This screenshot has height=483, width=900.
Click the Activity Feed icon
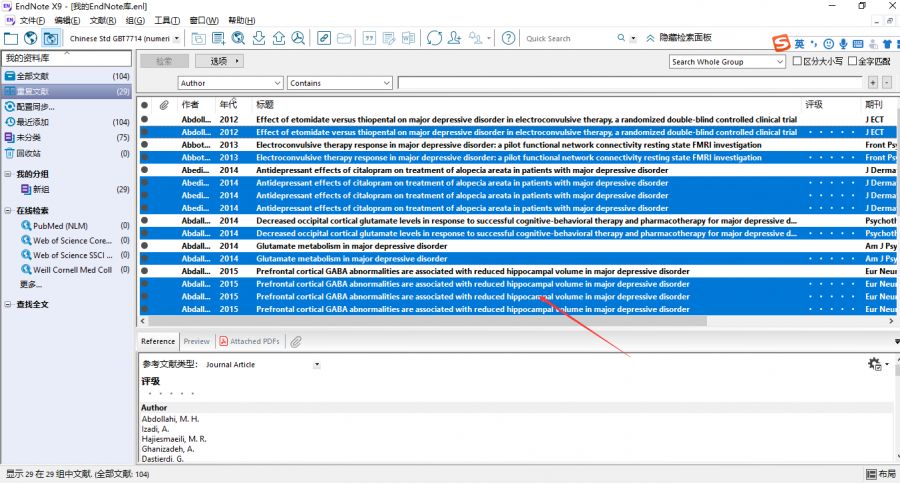coord(475,38)
